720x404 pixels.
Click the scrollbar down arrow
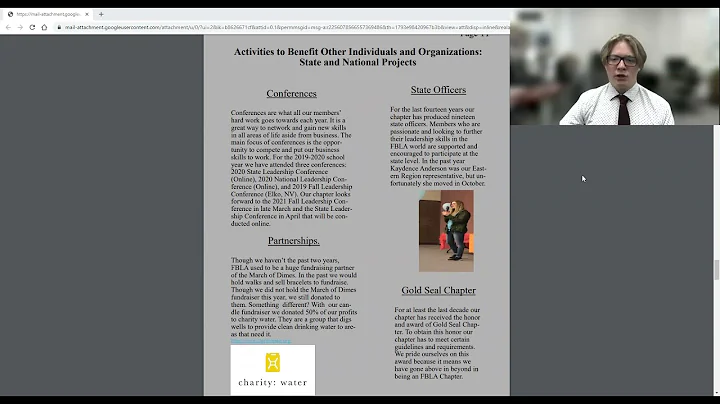coord(716,393)
